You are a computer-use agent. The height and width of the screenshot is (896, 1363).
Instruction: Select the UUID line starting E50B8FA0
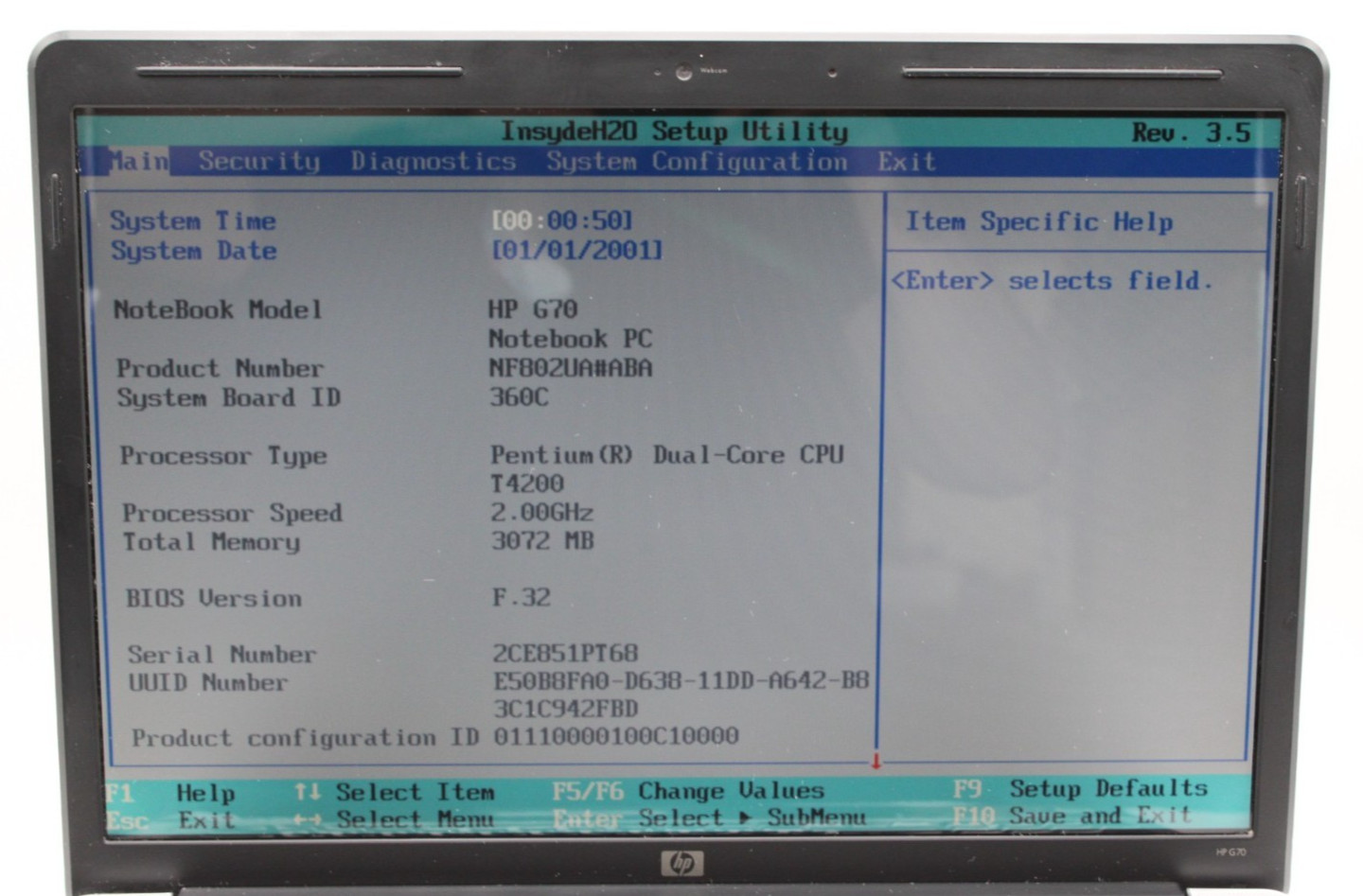click(681, 680)
